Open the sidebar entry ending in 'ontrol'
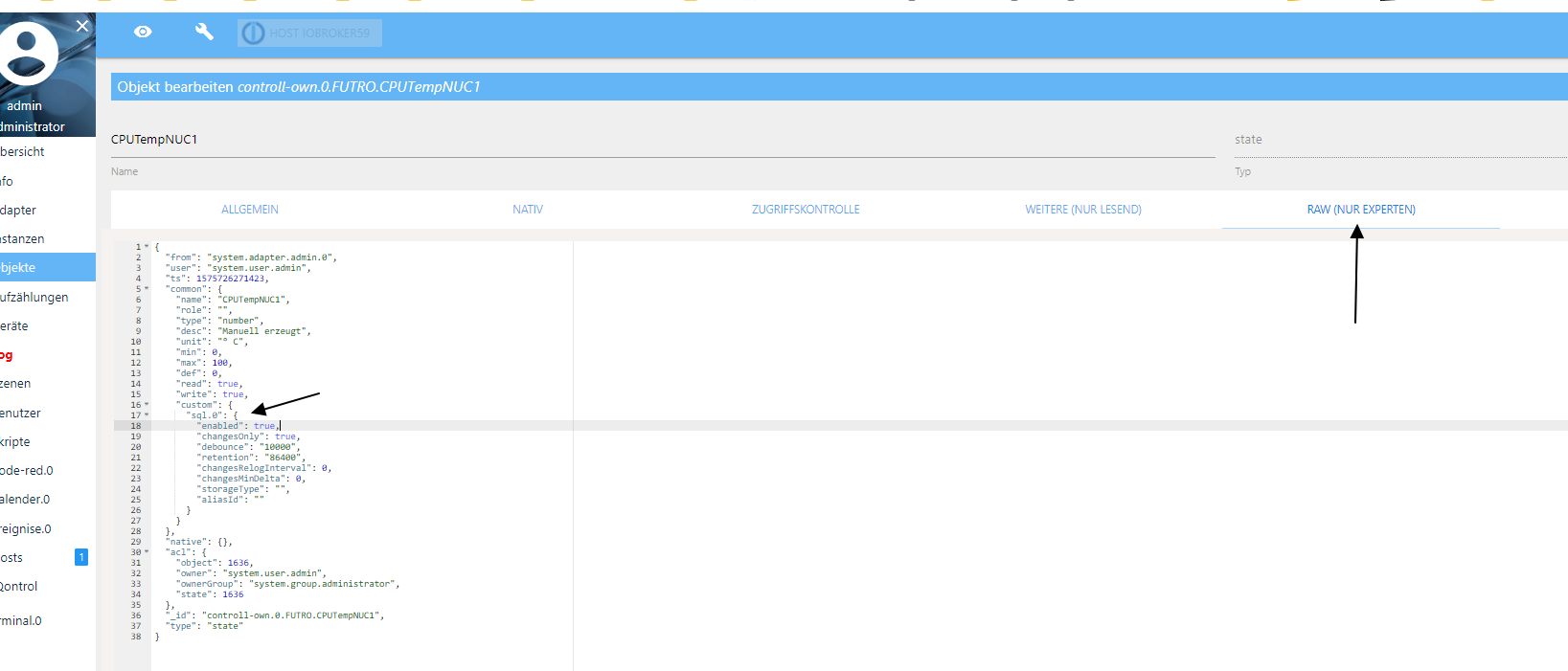The width and height of the screenshot is (1568, 671). 48,587
